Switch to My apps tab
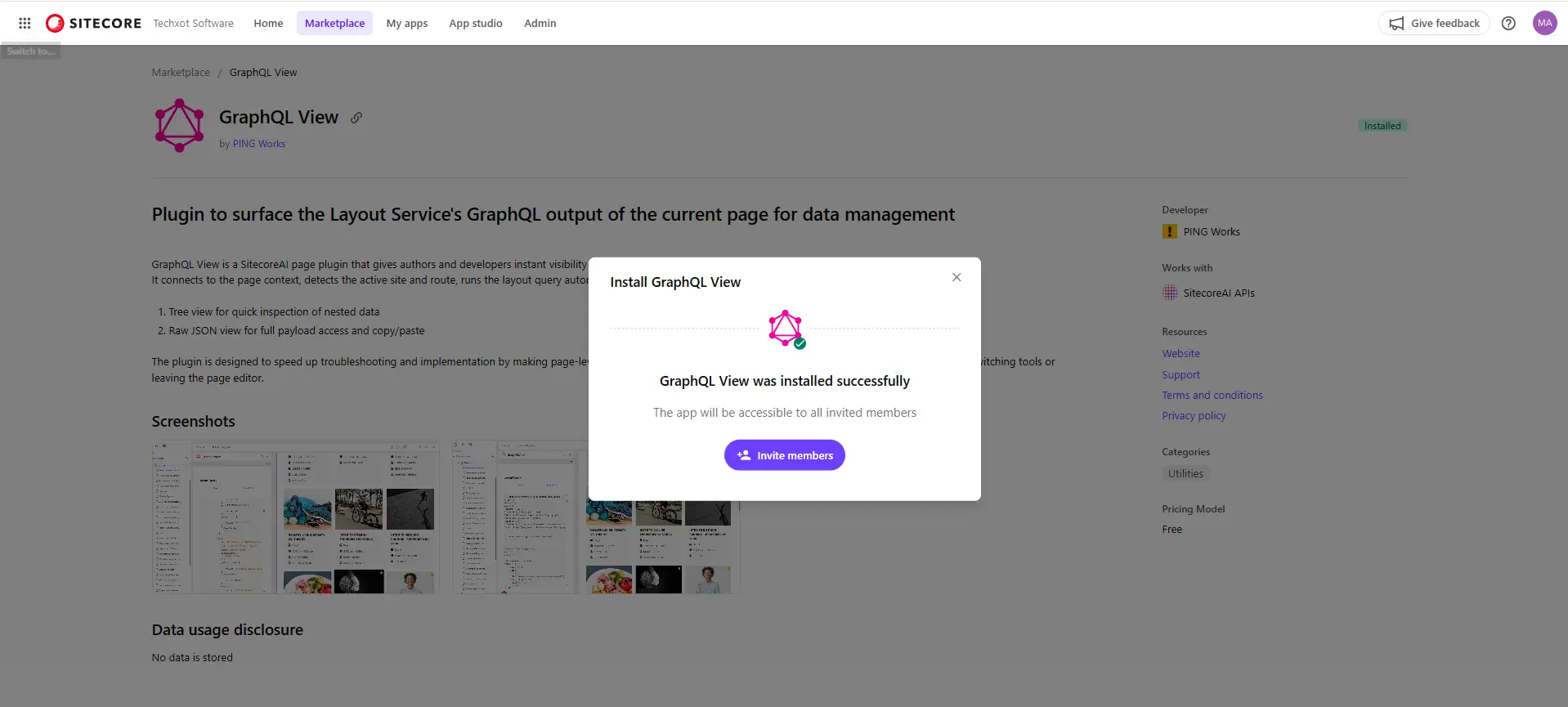The width and height of the screenshot is (1568, 707). 407,23
